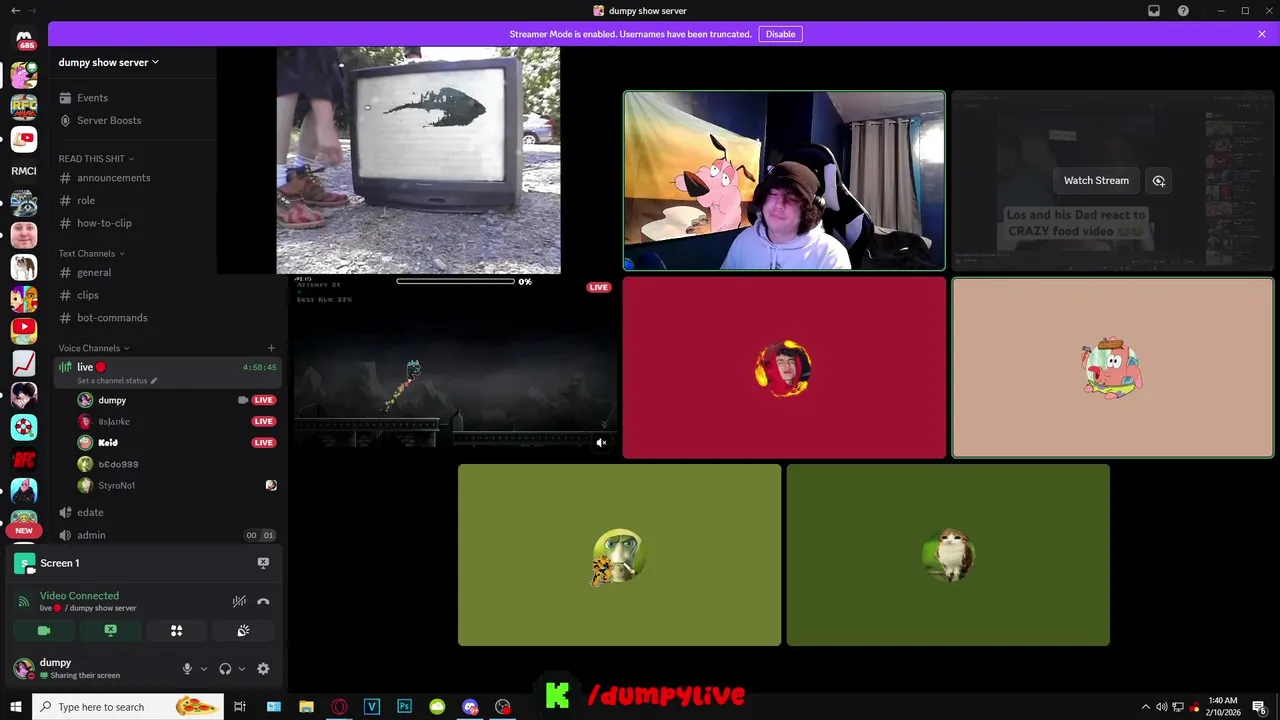1280x720 pixels.
Task: Collapse Voice Channels category
Action: click(94, 349)
